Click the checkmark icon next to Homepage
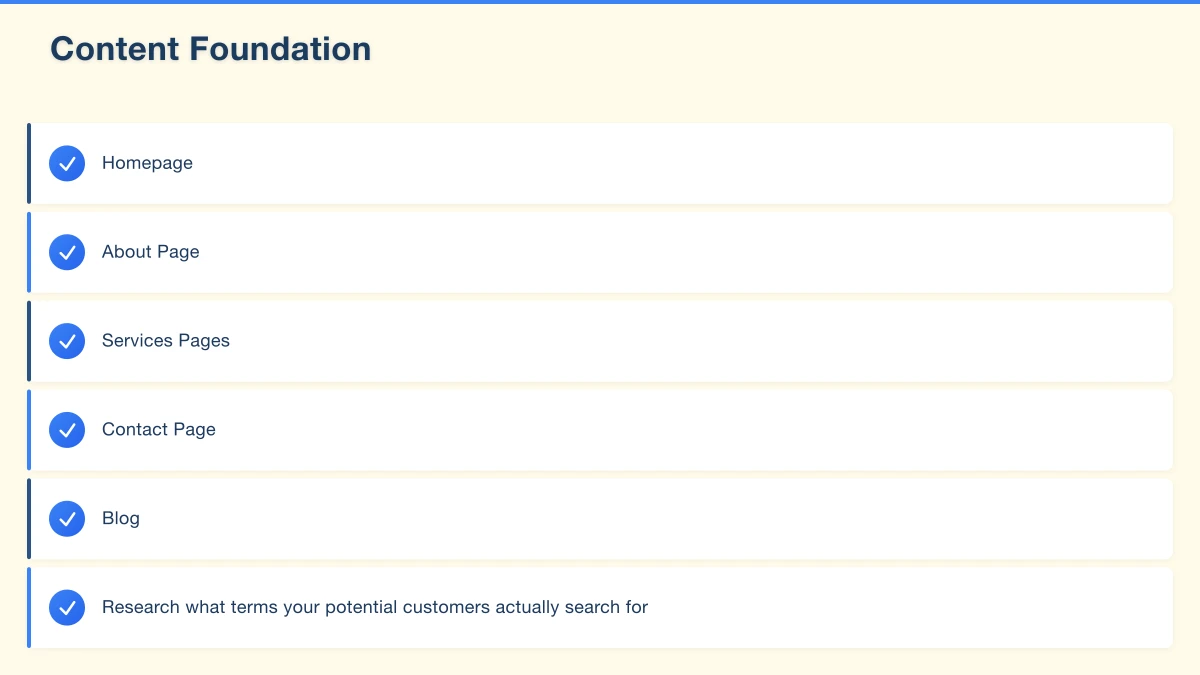 pos(67,163)
